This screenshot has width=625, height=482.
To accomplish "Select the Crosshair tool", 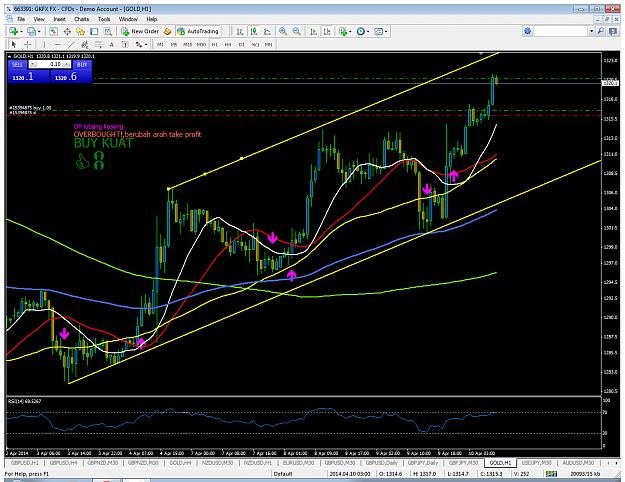I will click(27, 45).
